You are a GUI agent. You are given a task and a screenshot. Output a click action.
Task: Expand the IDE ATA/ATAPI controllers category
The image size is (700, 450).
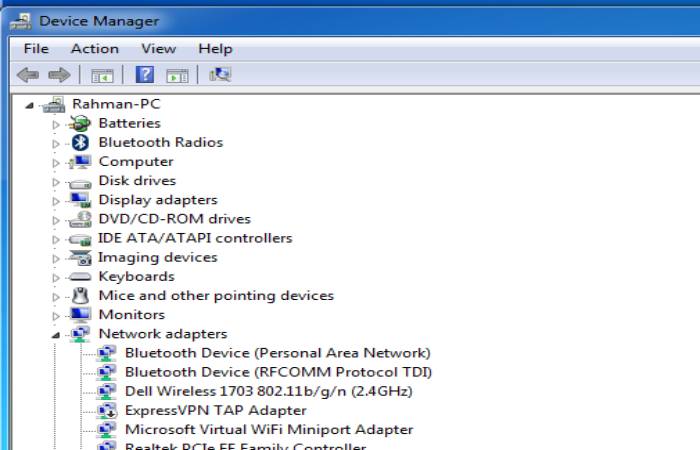tap(56, 240)
